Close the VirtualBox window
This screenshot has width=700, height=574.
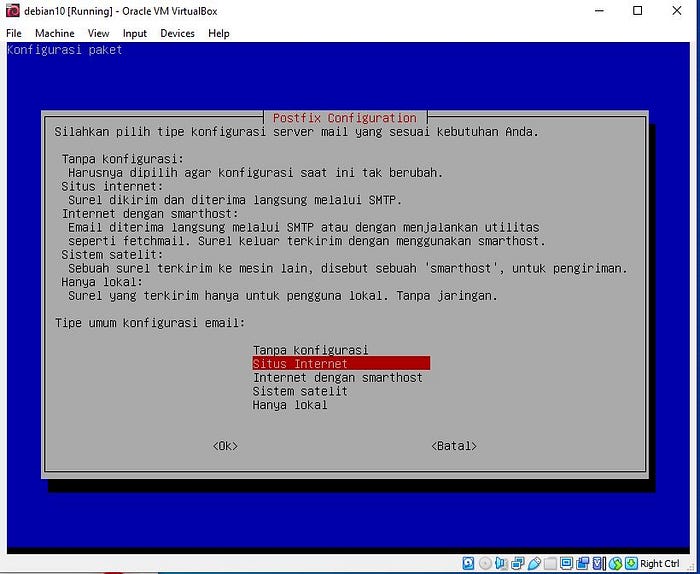(x=677, y=11)
